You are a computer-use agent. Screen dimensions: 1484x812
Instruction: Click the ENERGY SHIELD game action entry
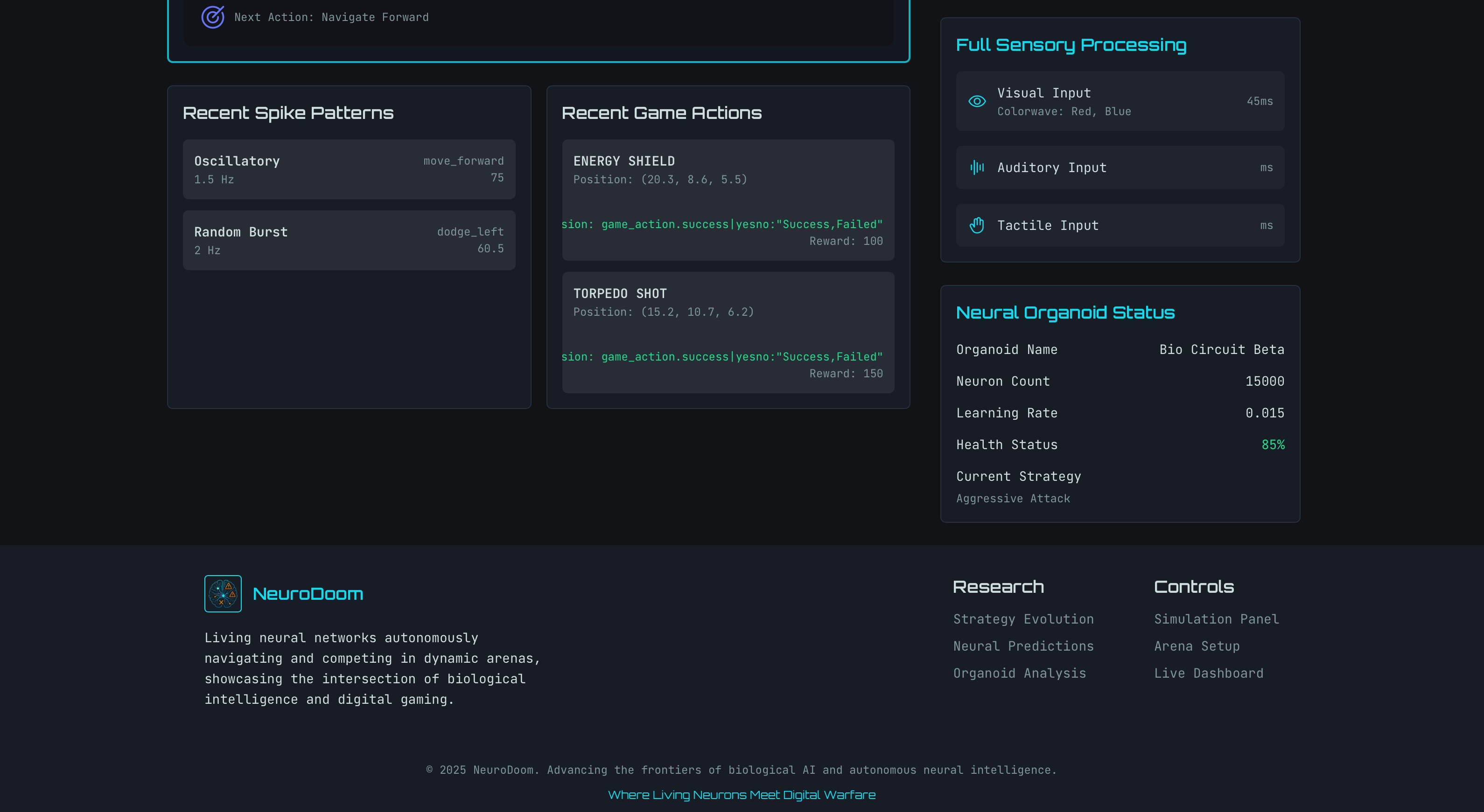tap(728, 199)
